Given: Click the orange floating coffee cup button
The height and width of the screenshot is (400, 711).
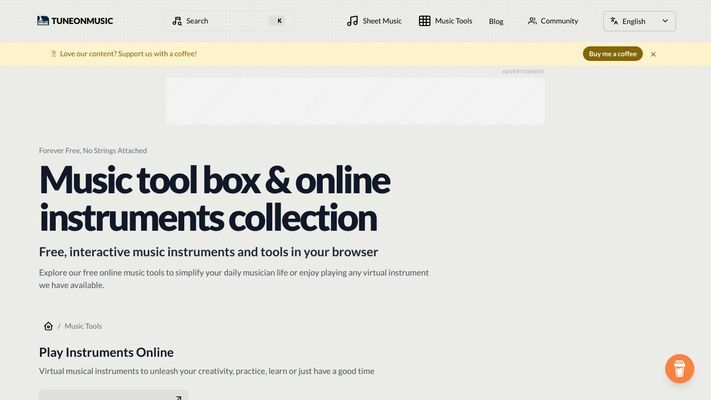Looking at the screenshot, I should 679,368.
